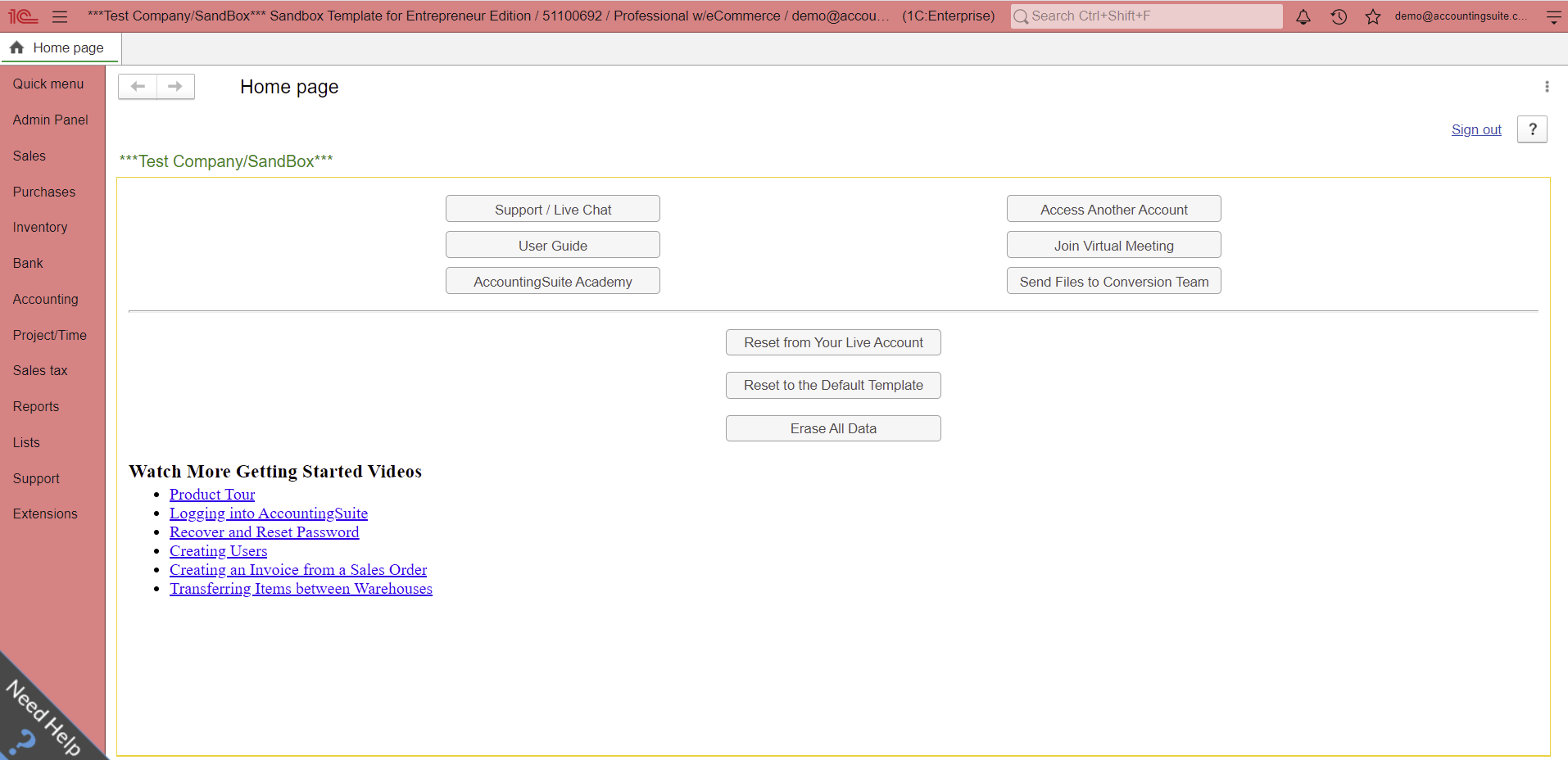Image resolution: width=1568 pixels, height=760 pixels.
Task: Open the User Guide button
Action: pos(553,245)
